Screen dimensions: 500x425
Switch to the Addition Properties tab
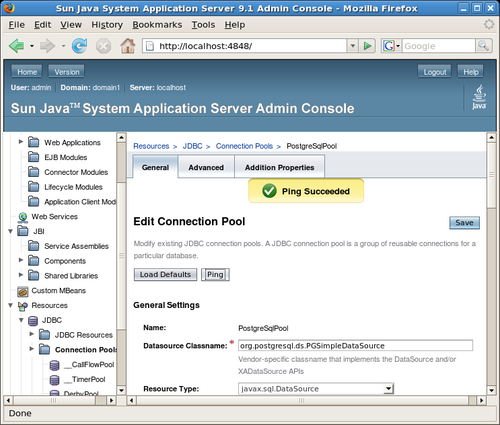pyautogui.click(x=279, y=167)
